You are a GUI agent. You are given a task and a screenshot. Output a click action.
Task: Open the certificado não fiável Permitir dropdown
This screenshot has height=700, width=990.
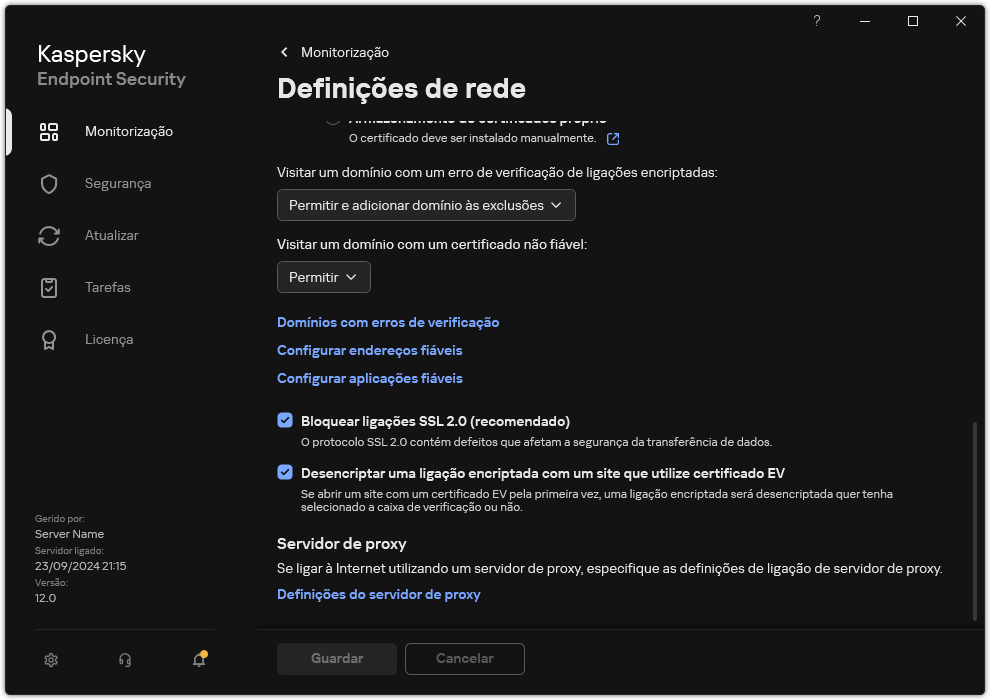coord(323,277)
